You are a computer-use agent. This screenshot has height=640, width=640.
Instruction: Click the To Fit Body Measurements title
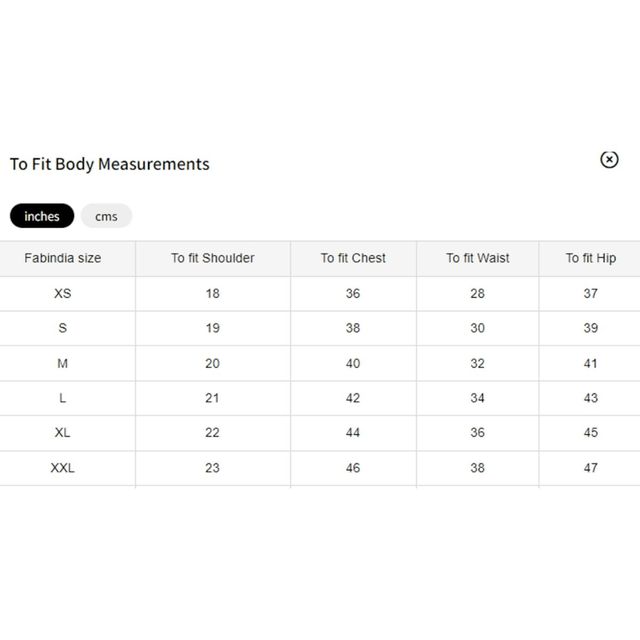coord(110,164)
